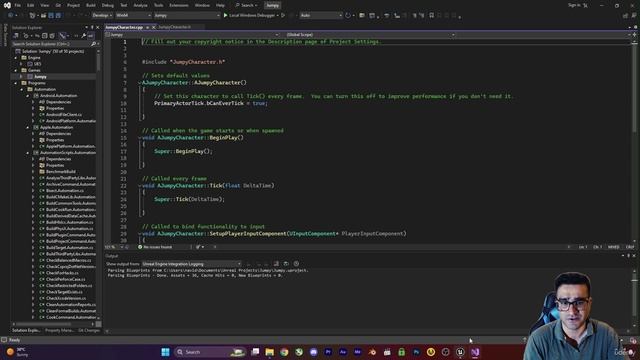Click the Start Without Debugging icon

tap(283, 16)
